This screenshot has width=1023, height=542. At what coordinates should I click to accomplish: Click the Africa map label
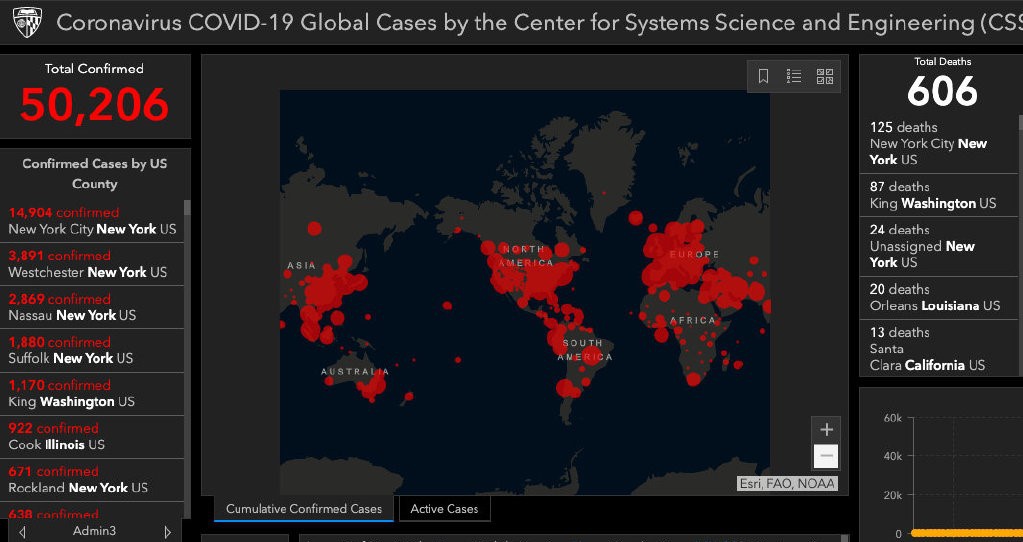[x=693, y=320]
